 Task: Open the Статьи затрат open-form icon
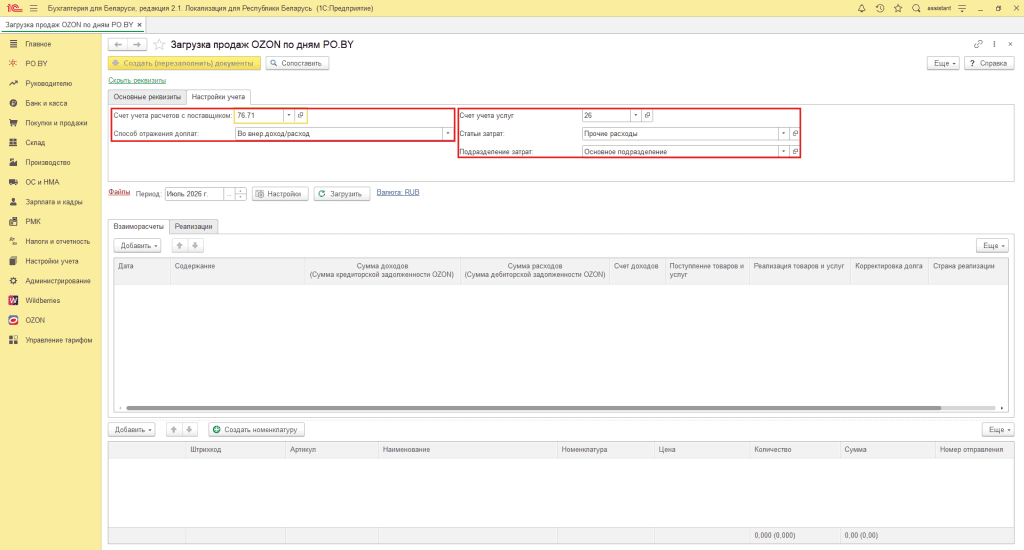(x=795, y=133)
